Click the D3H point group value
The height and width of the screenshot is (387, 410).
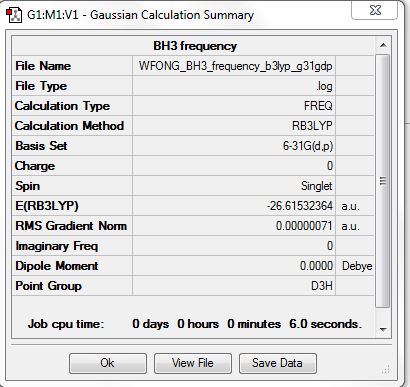pos(322,286)
